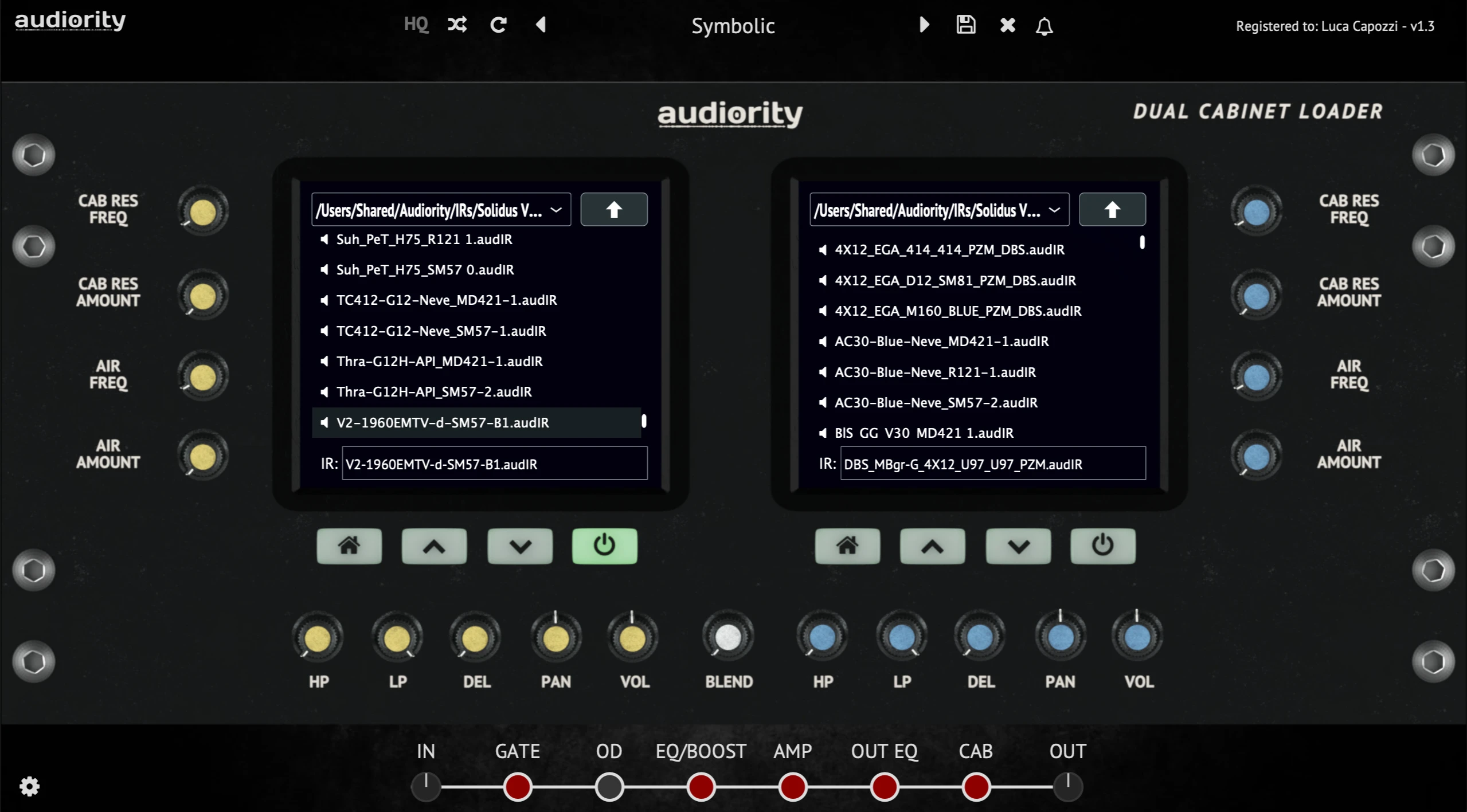Toggle the OUT EQ stage node

point(885,787)
